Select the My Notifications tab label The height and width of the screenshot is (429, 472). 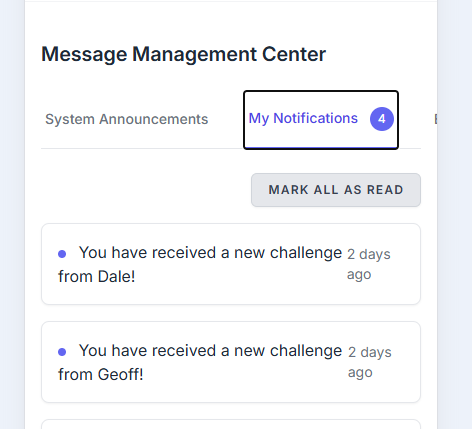[303, 118]
